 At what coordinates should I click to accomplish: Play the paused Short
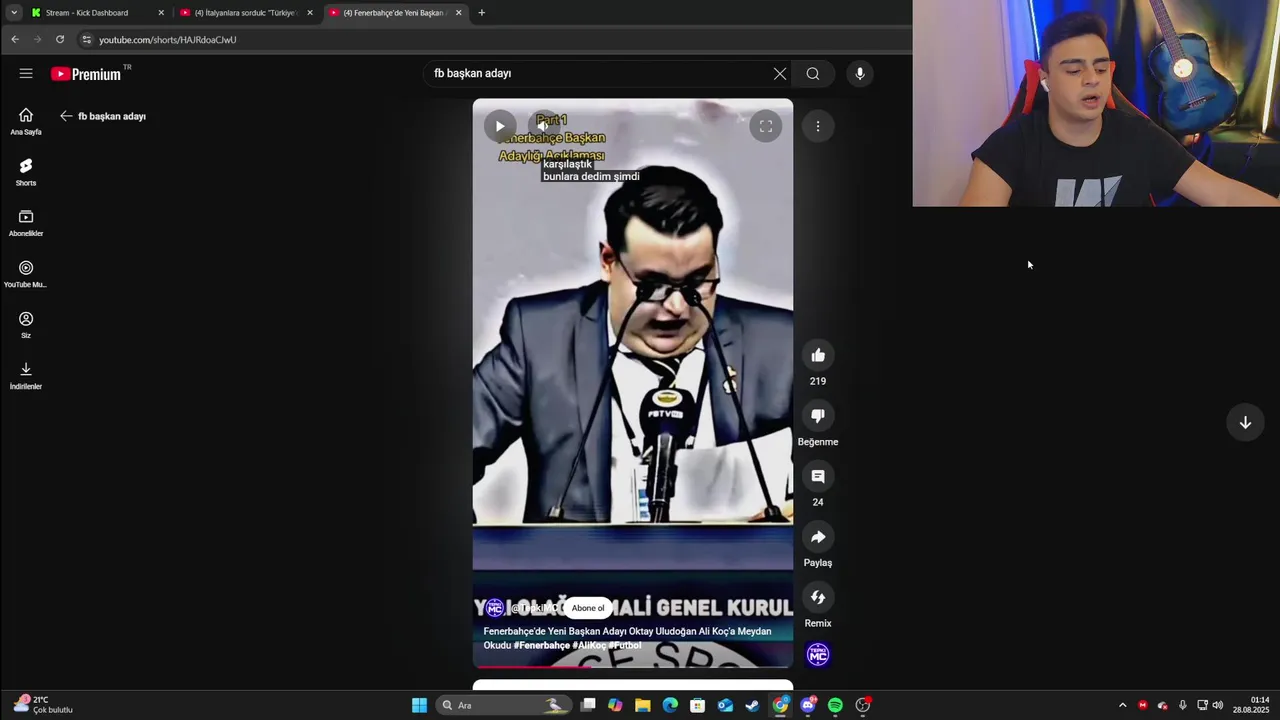500,126
